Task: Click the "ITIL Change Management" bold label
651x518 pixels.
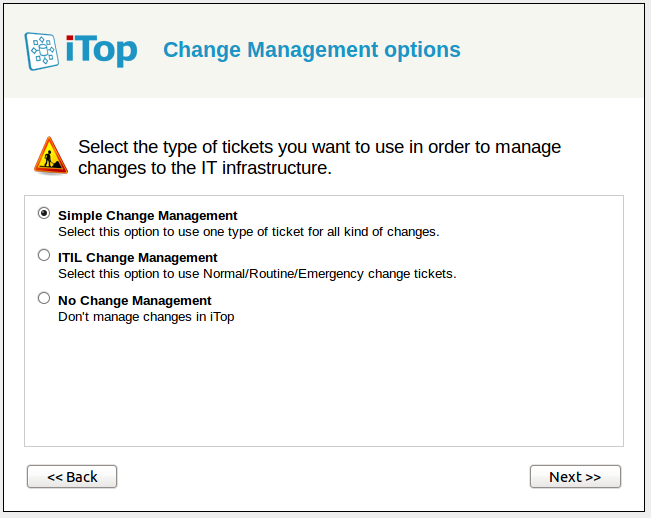Action: click(138, 258)
